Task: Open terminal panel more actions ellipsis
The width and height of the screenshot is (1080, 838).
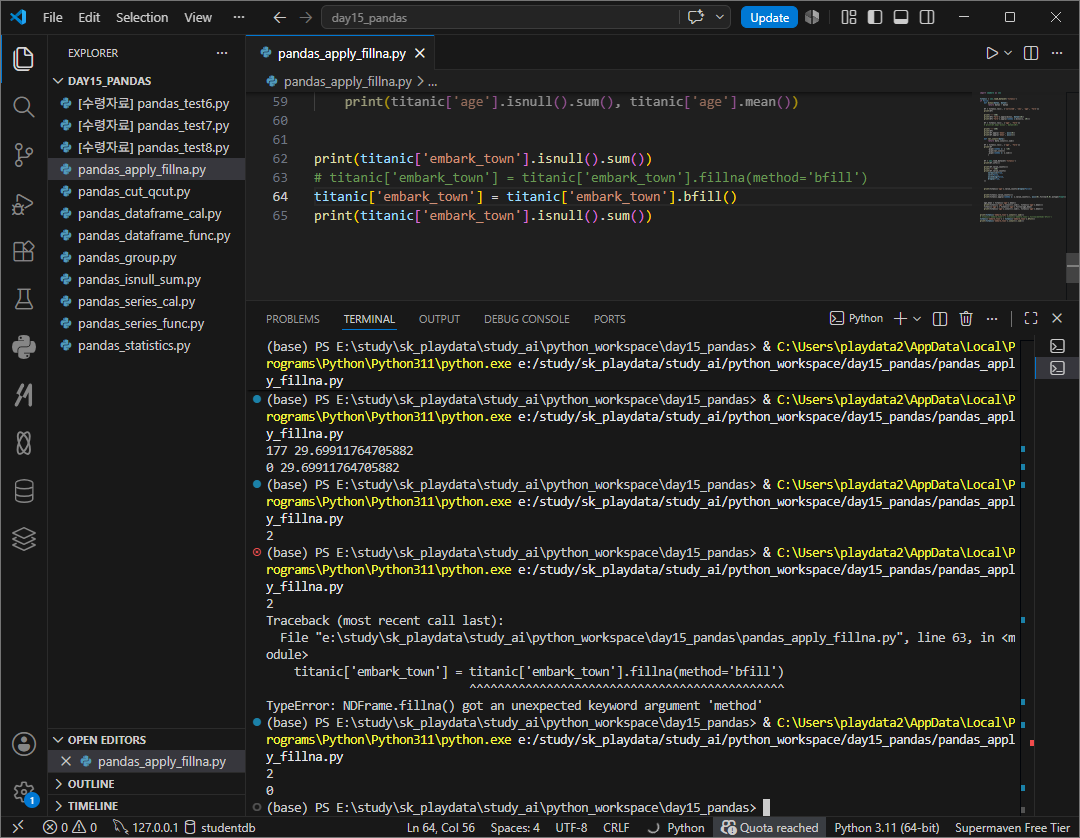Action: [992, 318]
